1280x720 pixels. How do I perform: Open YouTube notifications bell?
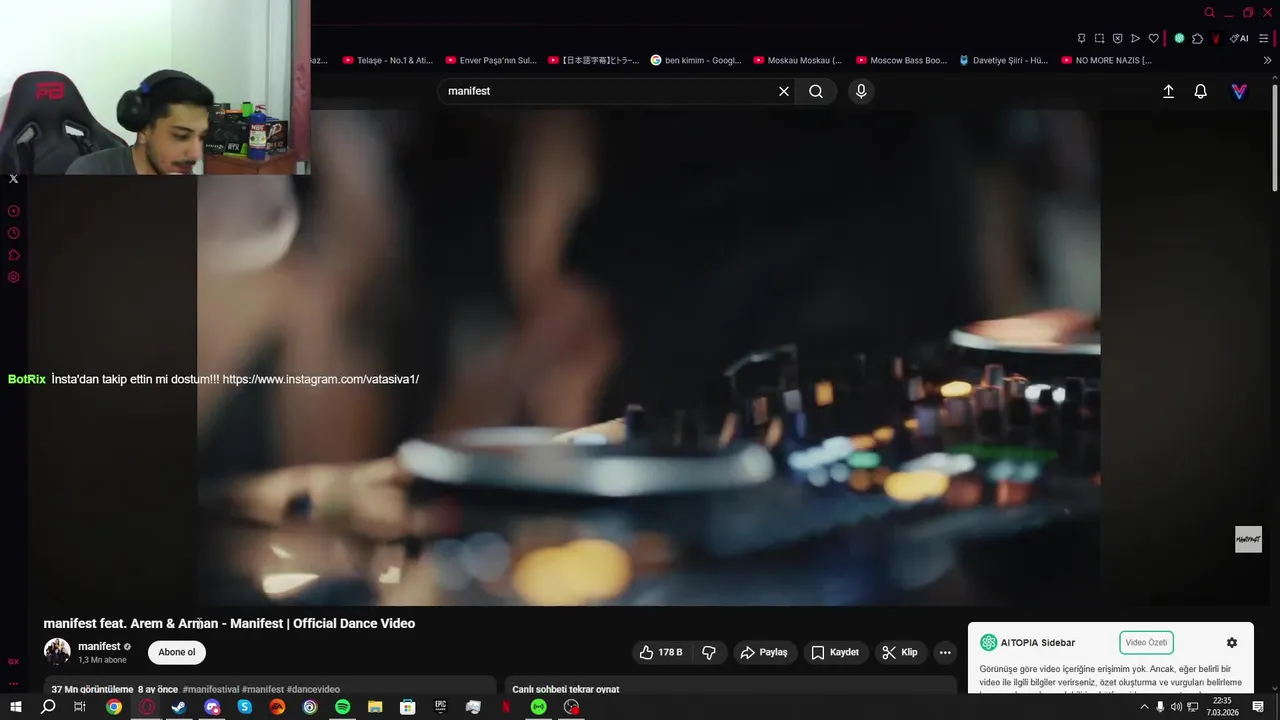1201,91
